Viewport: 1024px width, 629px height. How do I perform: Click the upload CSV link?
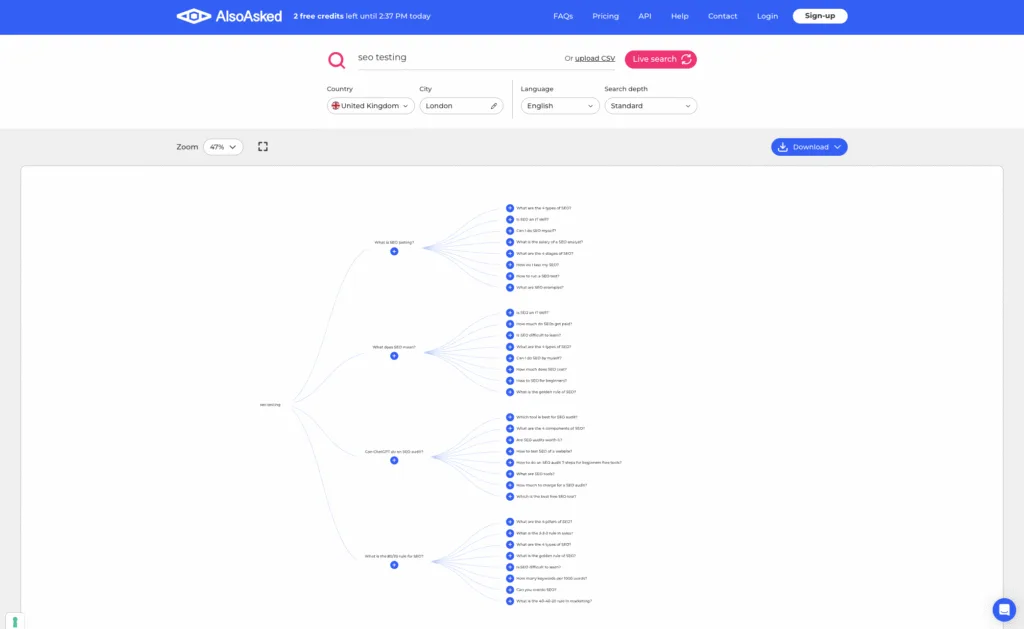[x=596, y=58]
